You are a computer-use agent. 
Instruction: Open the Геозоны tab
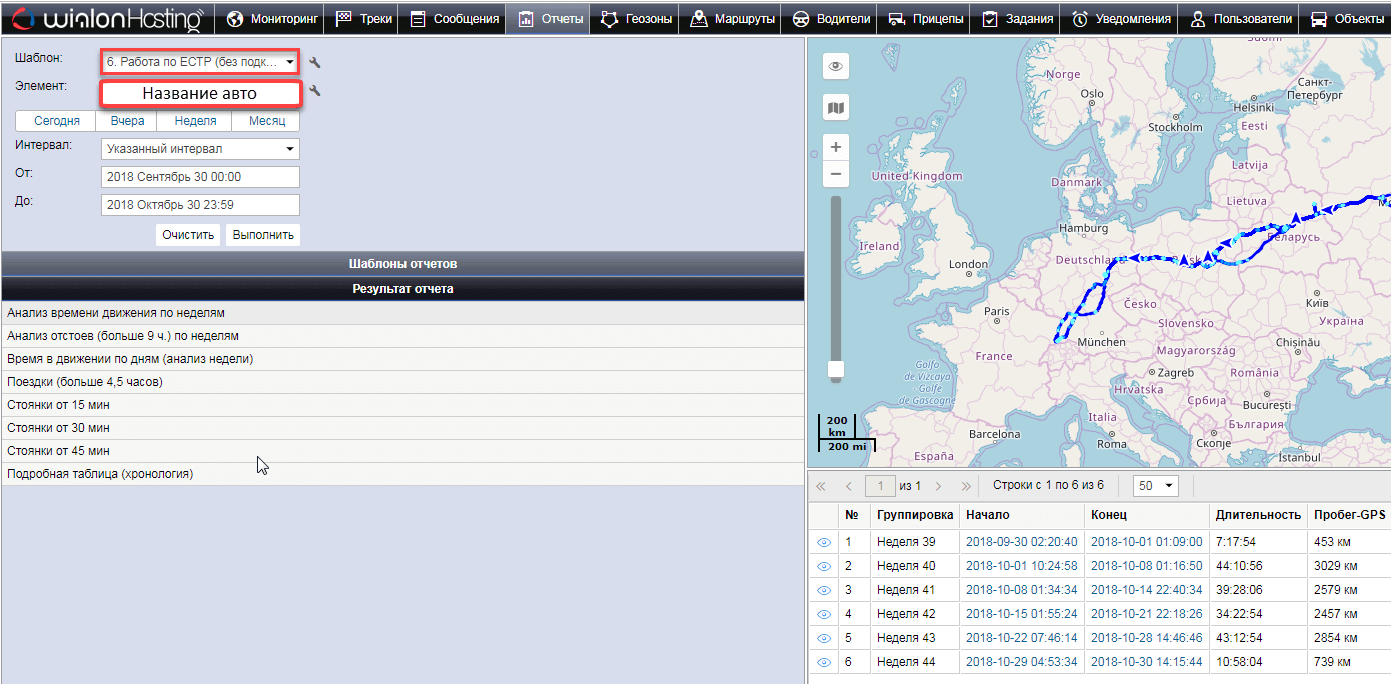pos(637,19)
